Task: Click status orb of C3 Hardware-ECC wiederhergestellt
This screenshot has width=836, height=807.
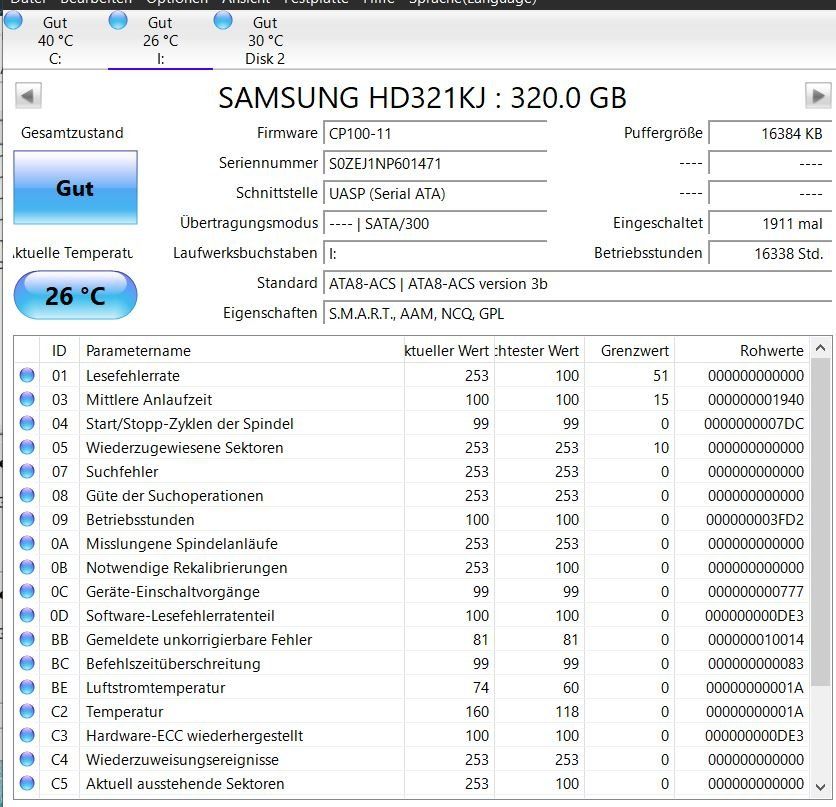Action: tap(27, 735)
